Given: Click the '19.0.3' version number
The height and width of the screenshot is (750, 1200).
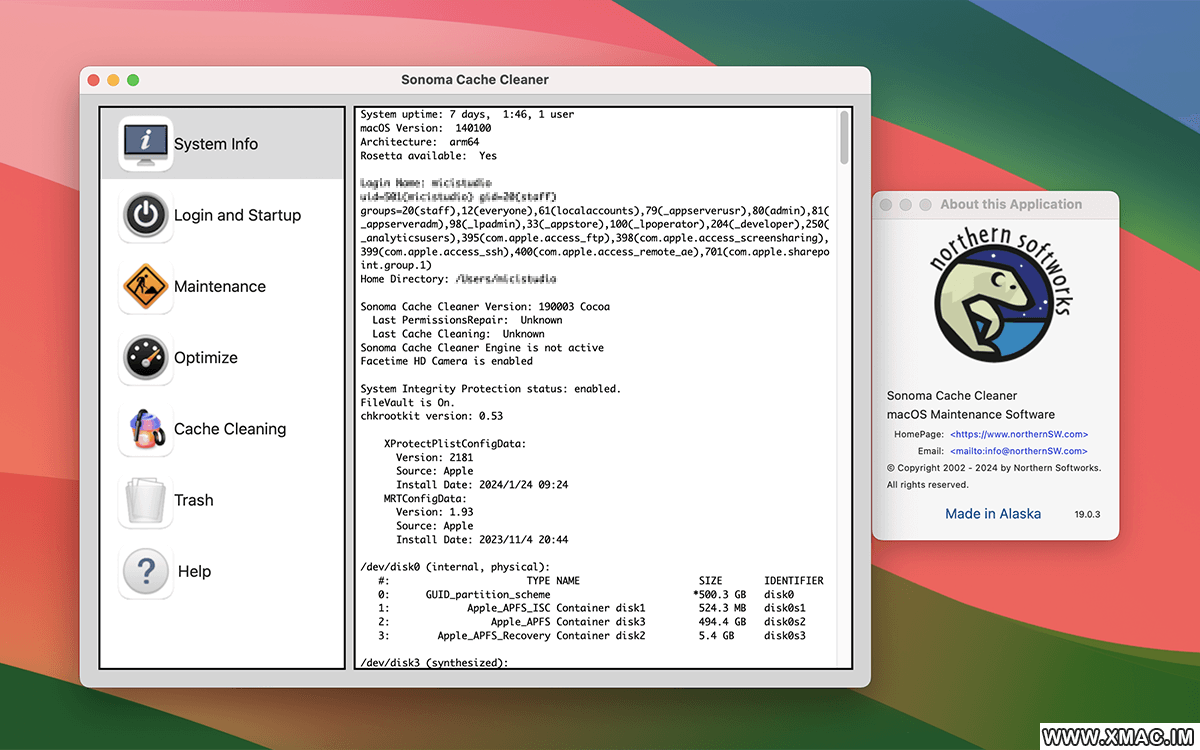Looking at the screenshot, I should tap(1087, 514).
